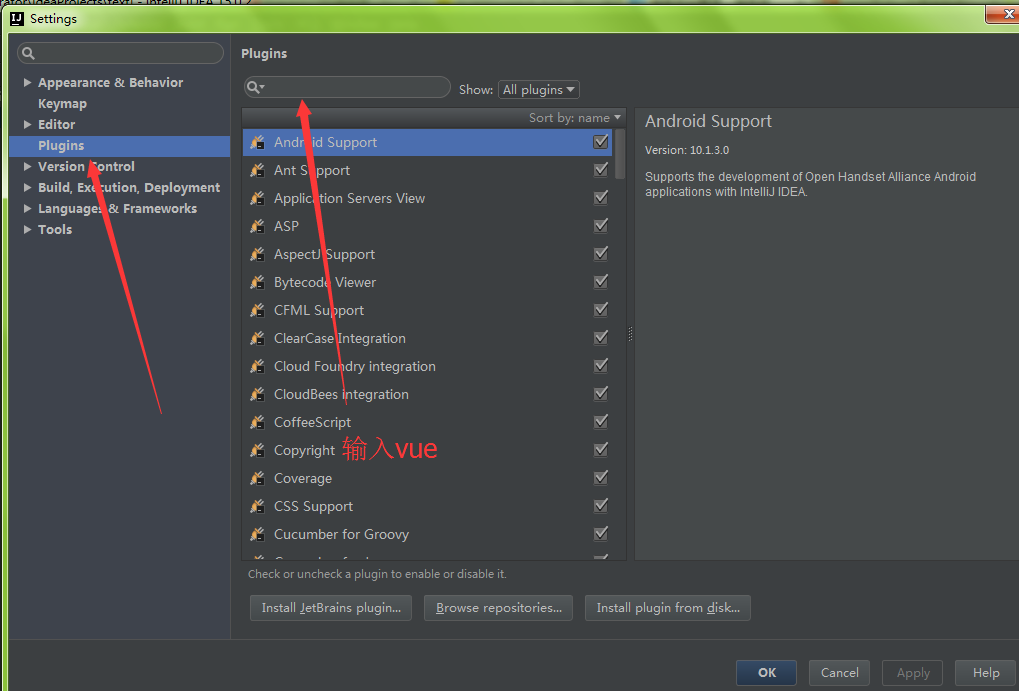This screenshot has height=691, width=1019.
Task: Click the CFML Support plugin icon
Action: coord(257,310)
